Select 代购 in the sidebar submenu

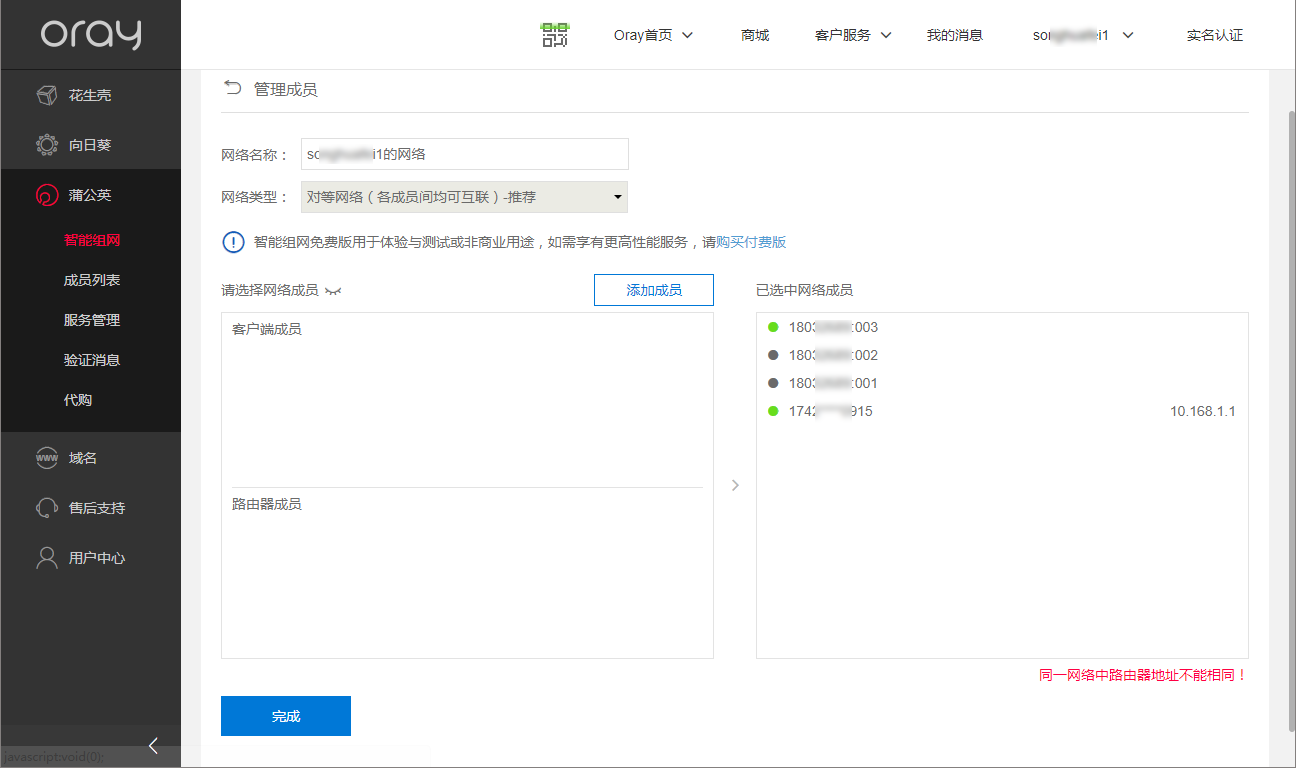pyautogui.click(x=78, y=400)
